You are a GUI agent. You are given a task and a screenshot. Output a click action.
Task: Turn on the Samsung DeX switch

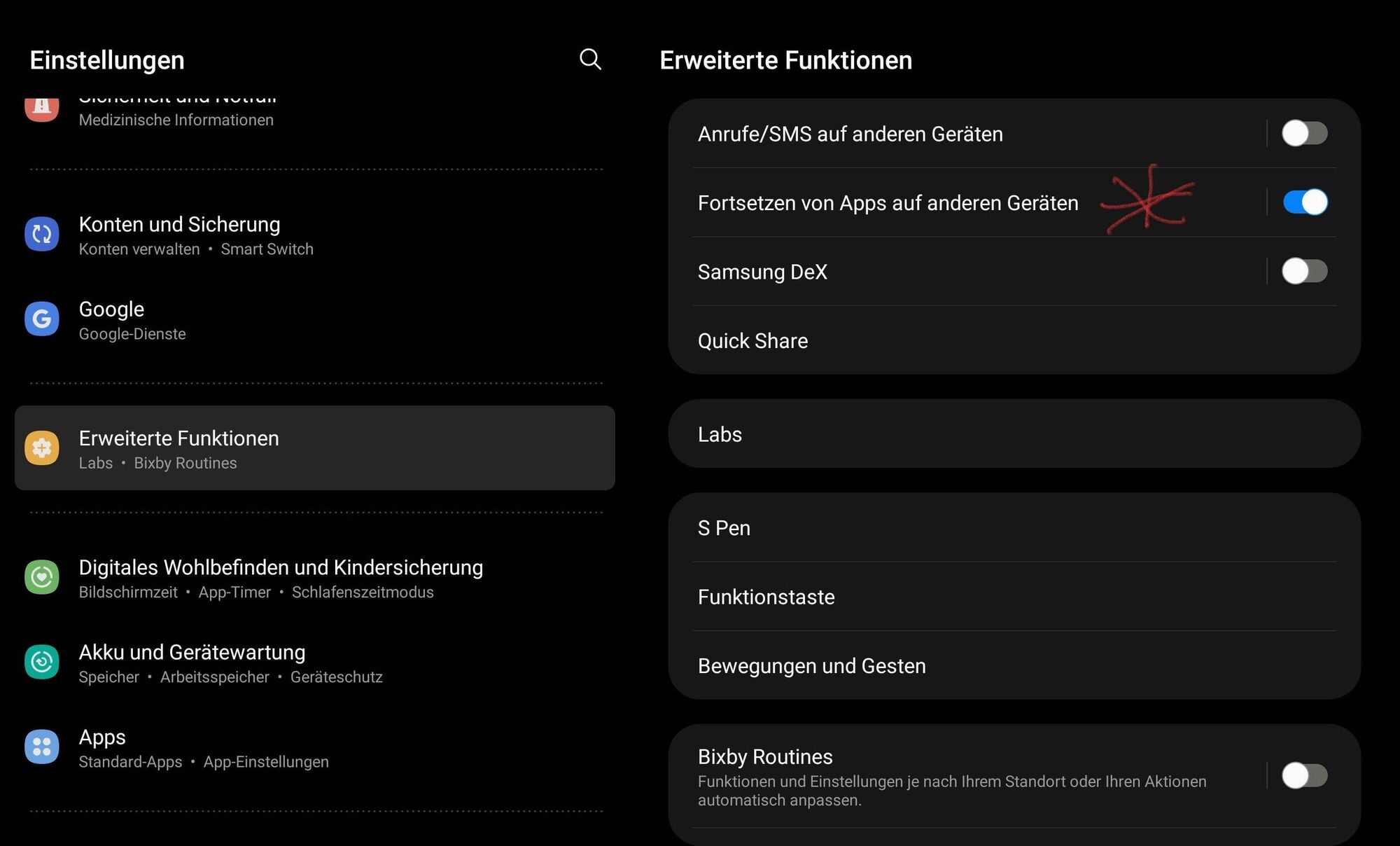coord(1304,271)
